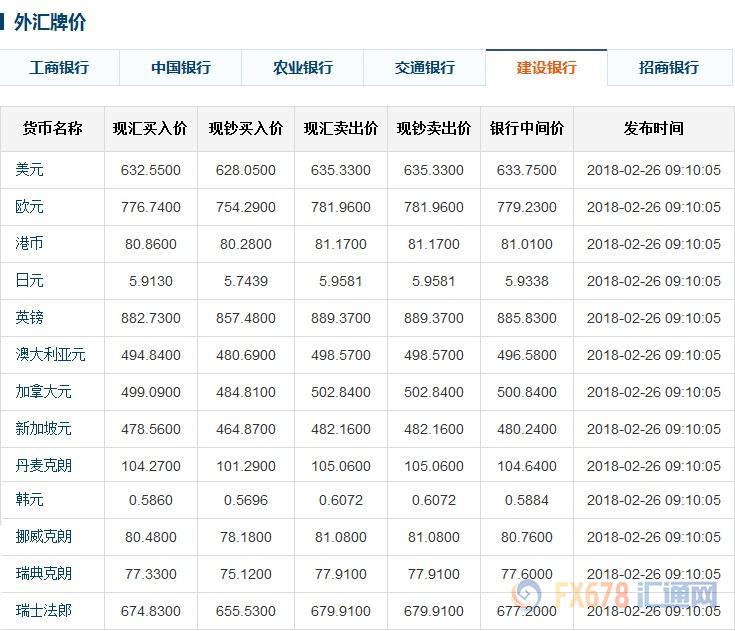Screen dimensions: 735x631
Task: Open the 美元 currency link
Action: pos(30,169)
